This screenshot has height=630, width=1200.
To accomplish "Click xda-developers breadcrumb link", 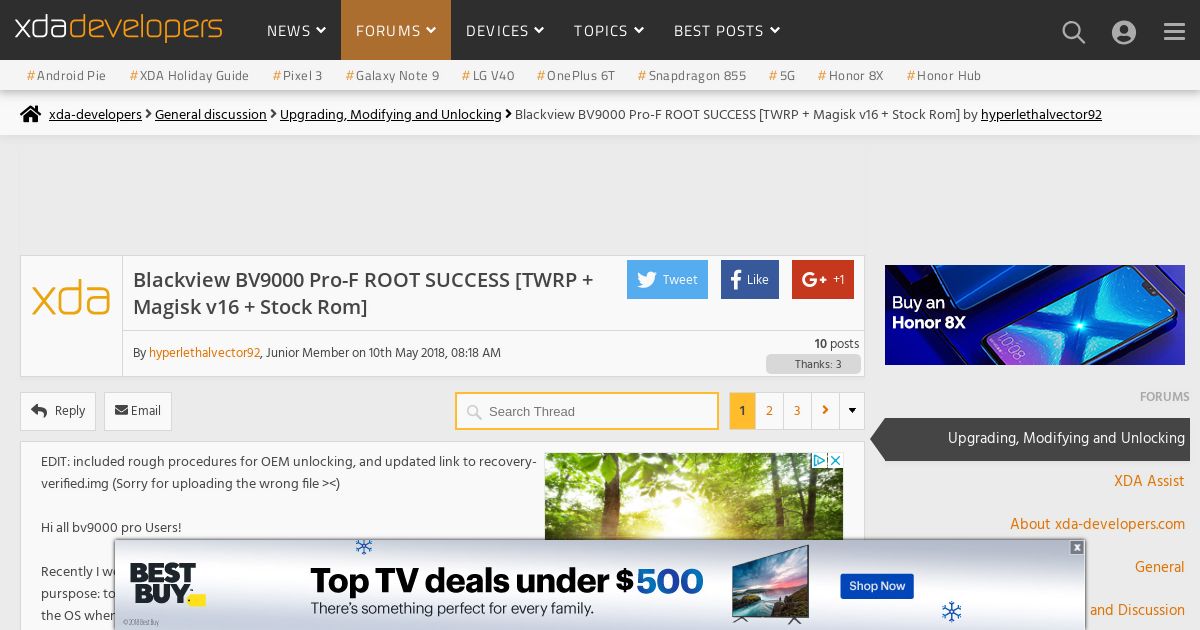I will [x=95, y=115].
